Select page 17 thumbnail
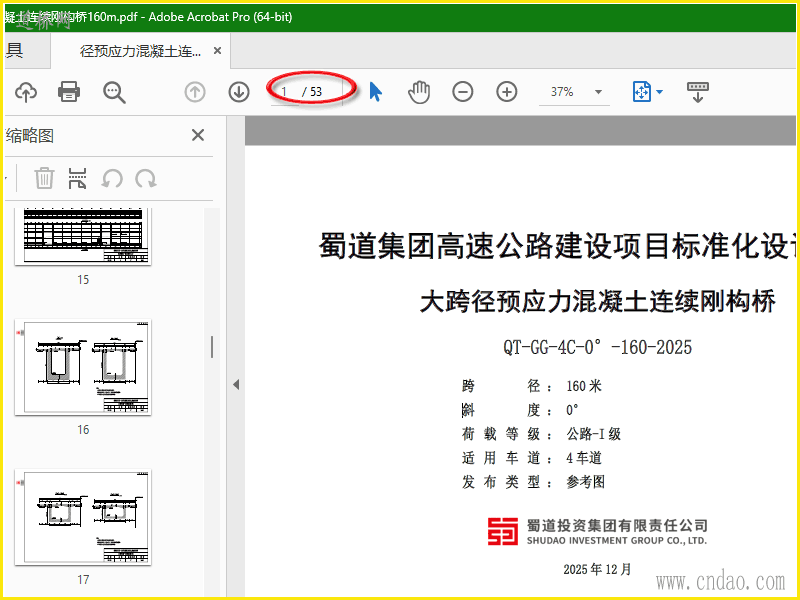The width and height of the screenshot is (800, 600). tap(83, 517)
